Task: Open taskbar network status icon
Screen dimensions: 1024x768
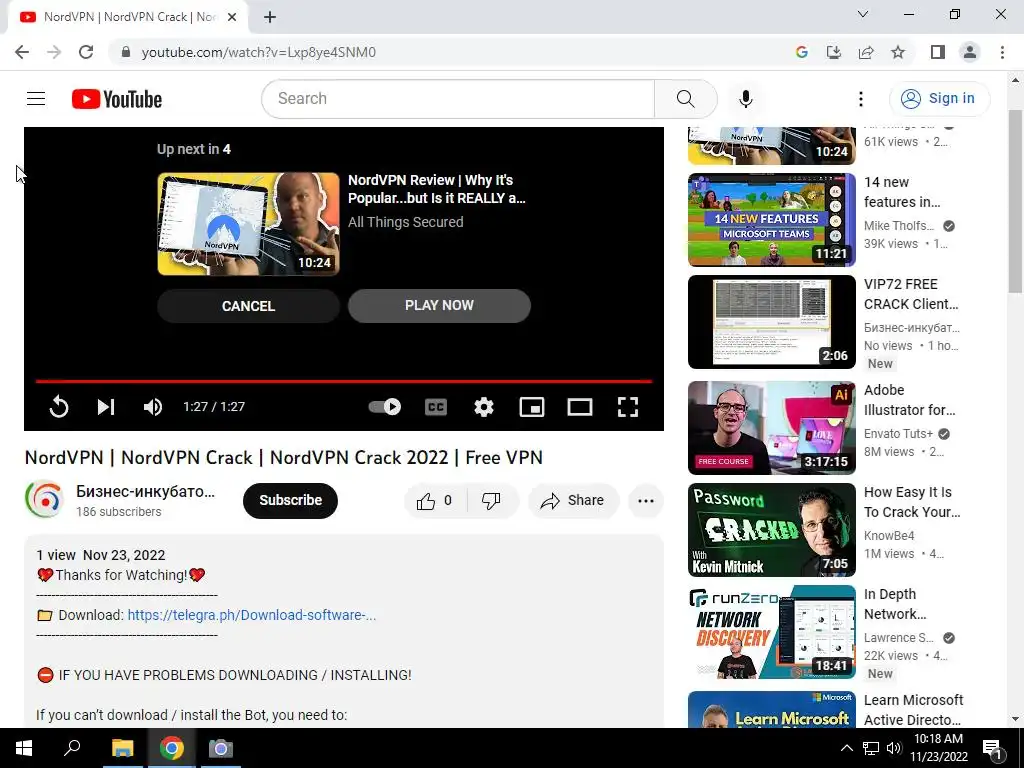Action: 871,748
